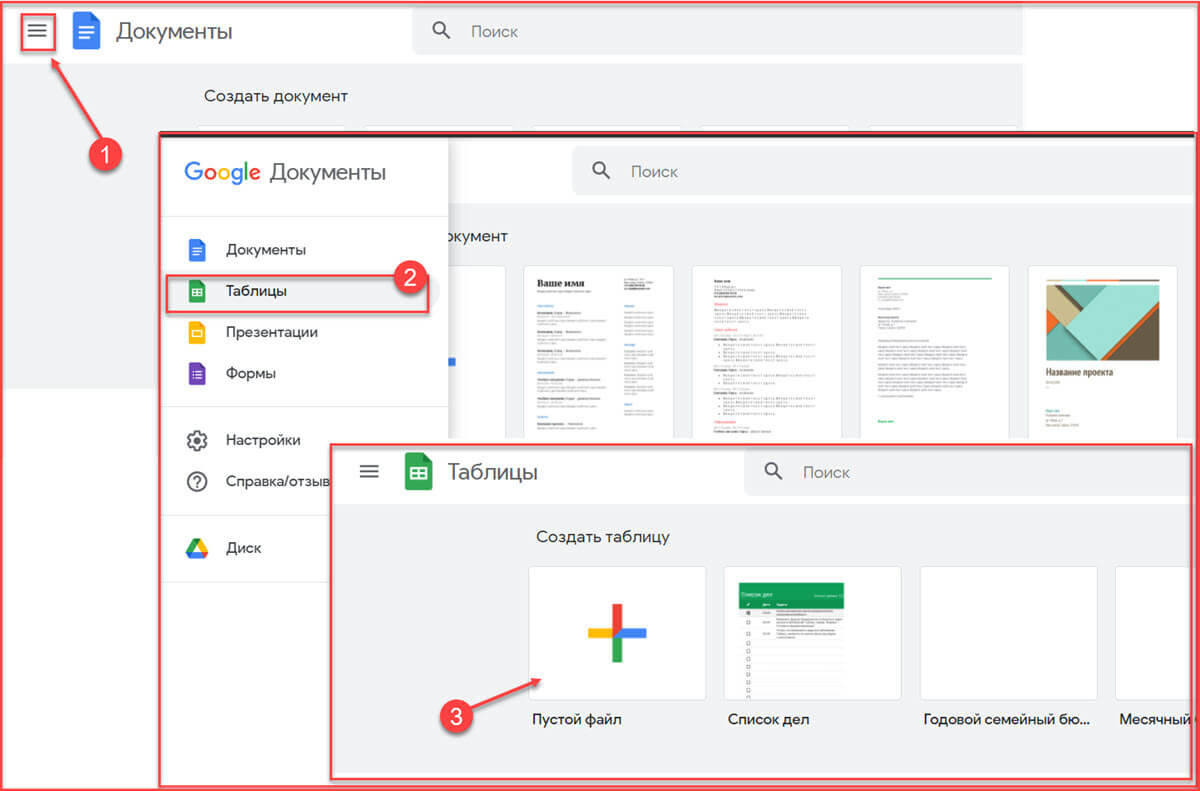Screen dimensions: 1200x791
Task: Click the blue Документы icon in the side menu
Action: point(197,250)
